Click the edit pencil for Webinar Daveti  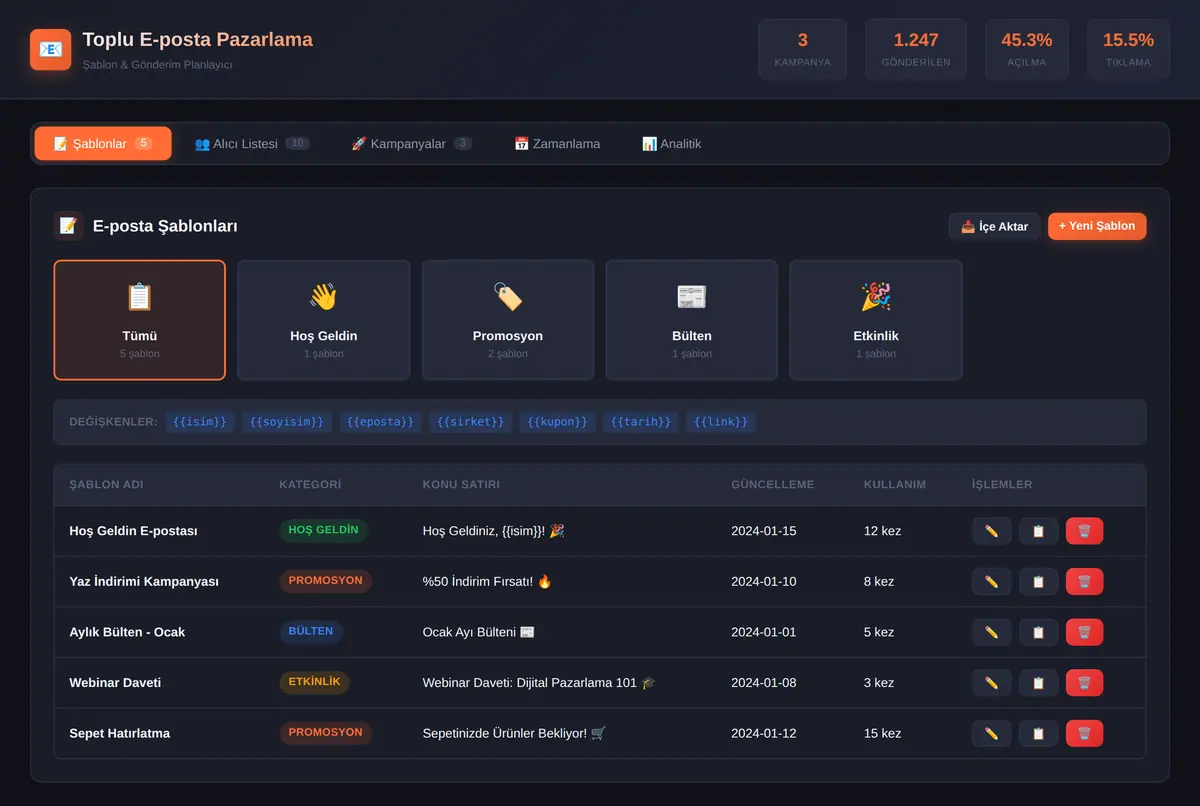pyautogui.click(x=991, y=683)
